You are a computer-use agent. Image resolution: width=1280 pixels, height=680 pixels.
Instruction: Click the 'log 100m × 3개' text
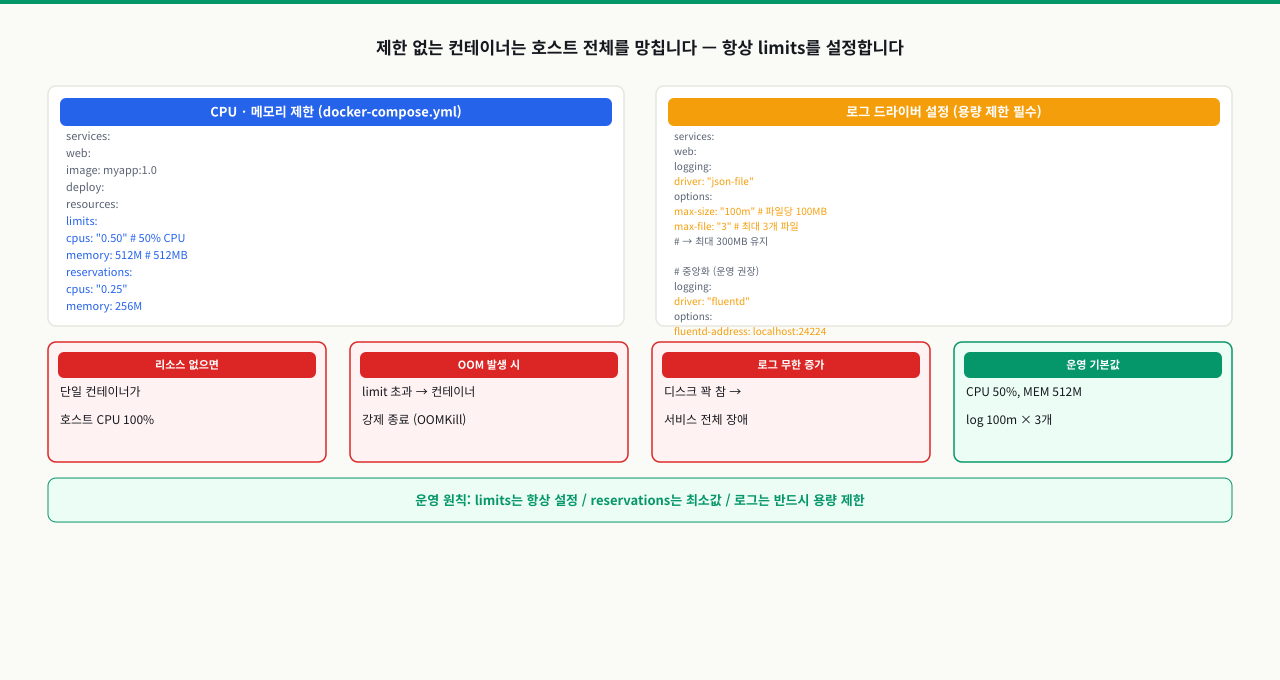pyautogui.click(x=1009, y=419)
